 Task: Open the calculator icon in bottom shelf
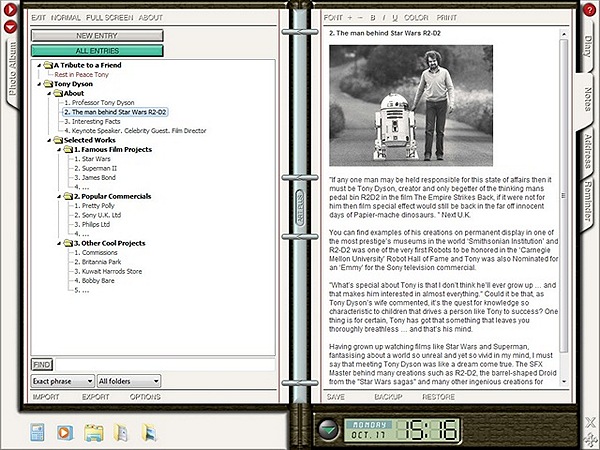click(x=37, y=433)
